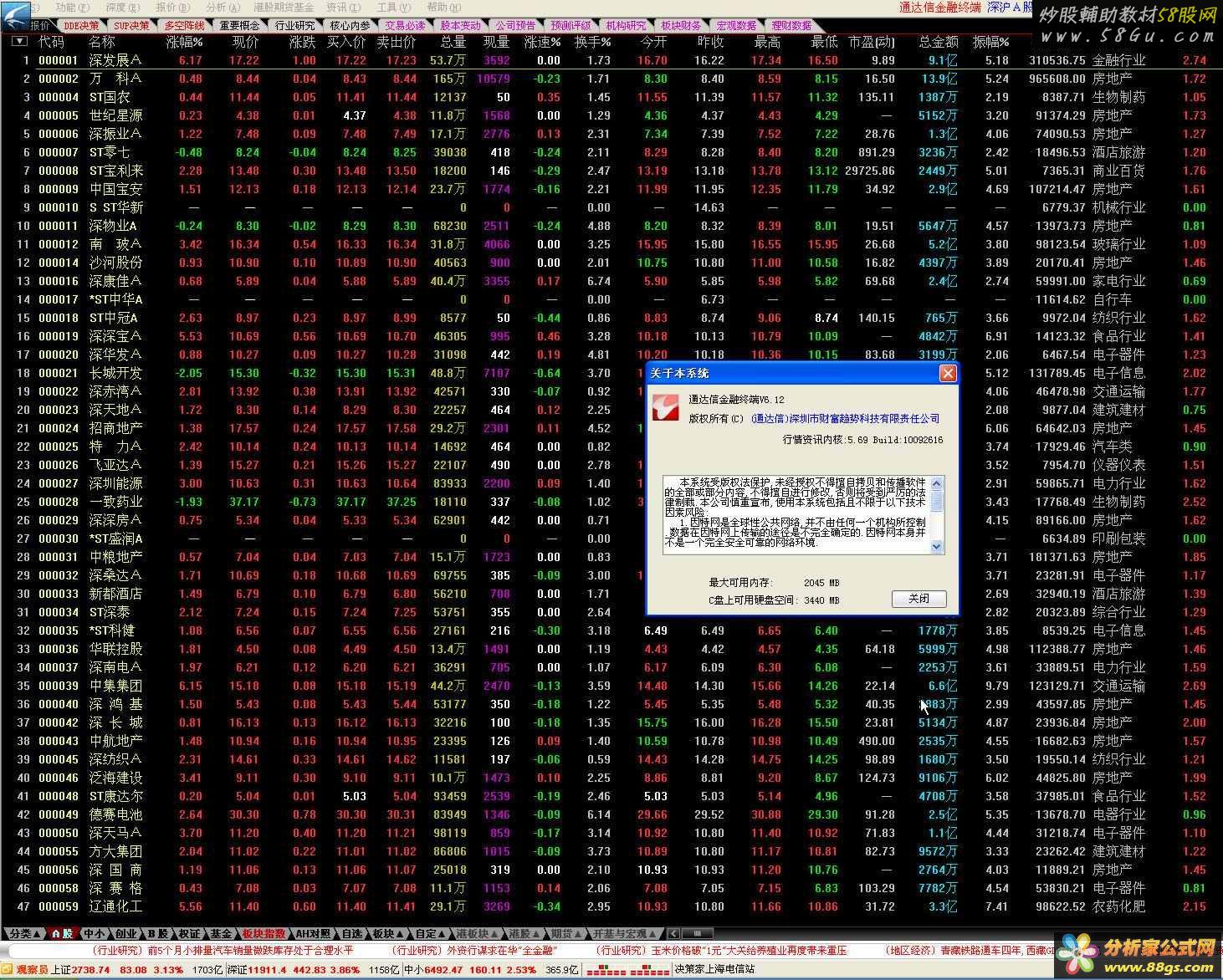Click the up arrow of the license text scrollbar
1223x980 pixels.
[937, 483]
